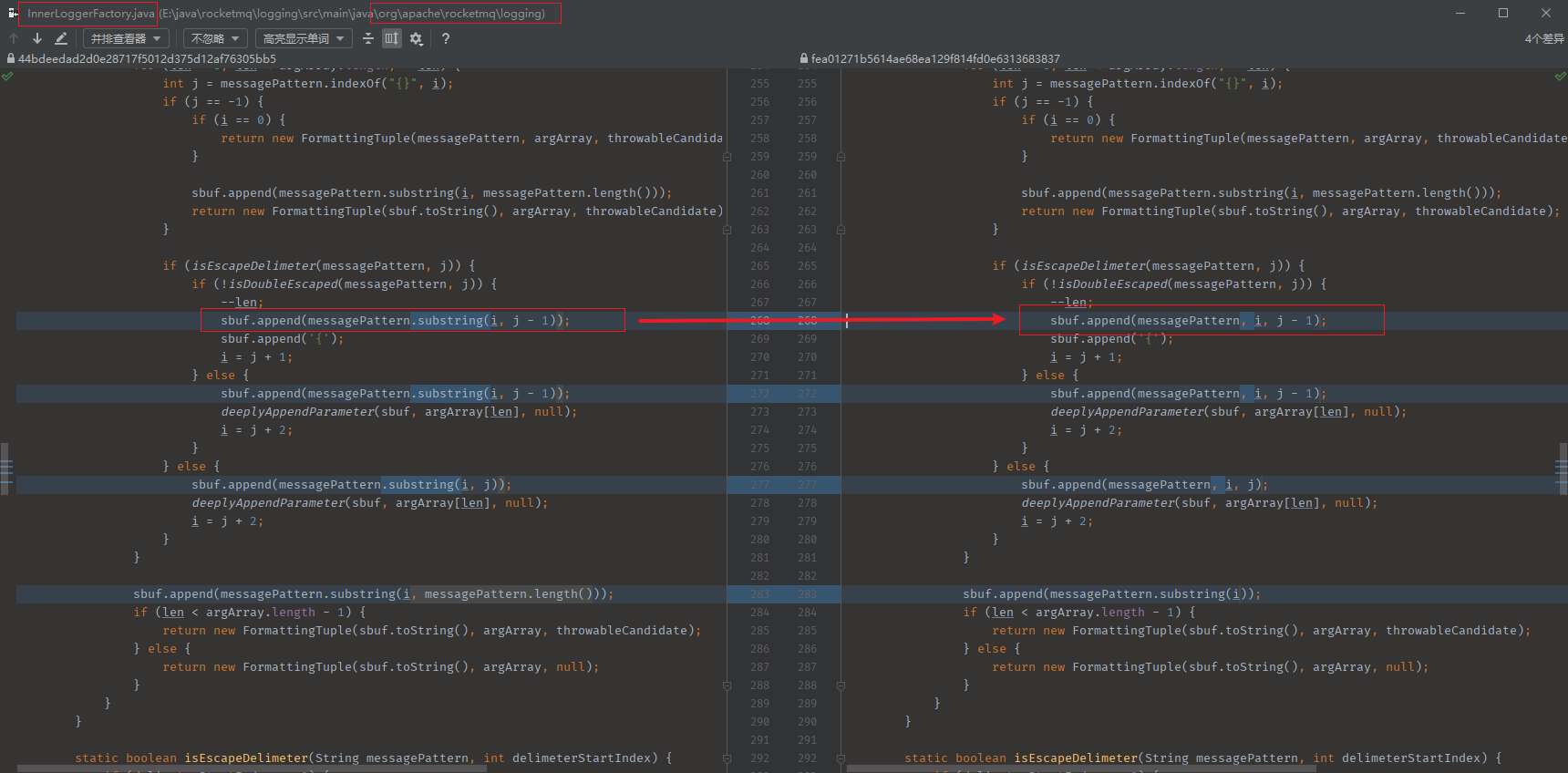Click left pane 'static boolean isEscapeDelimeter' declaration
This screenshot has height=773, width=1568.
click(x=374, y=758)
